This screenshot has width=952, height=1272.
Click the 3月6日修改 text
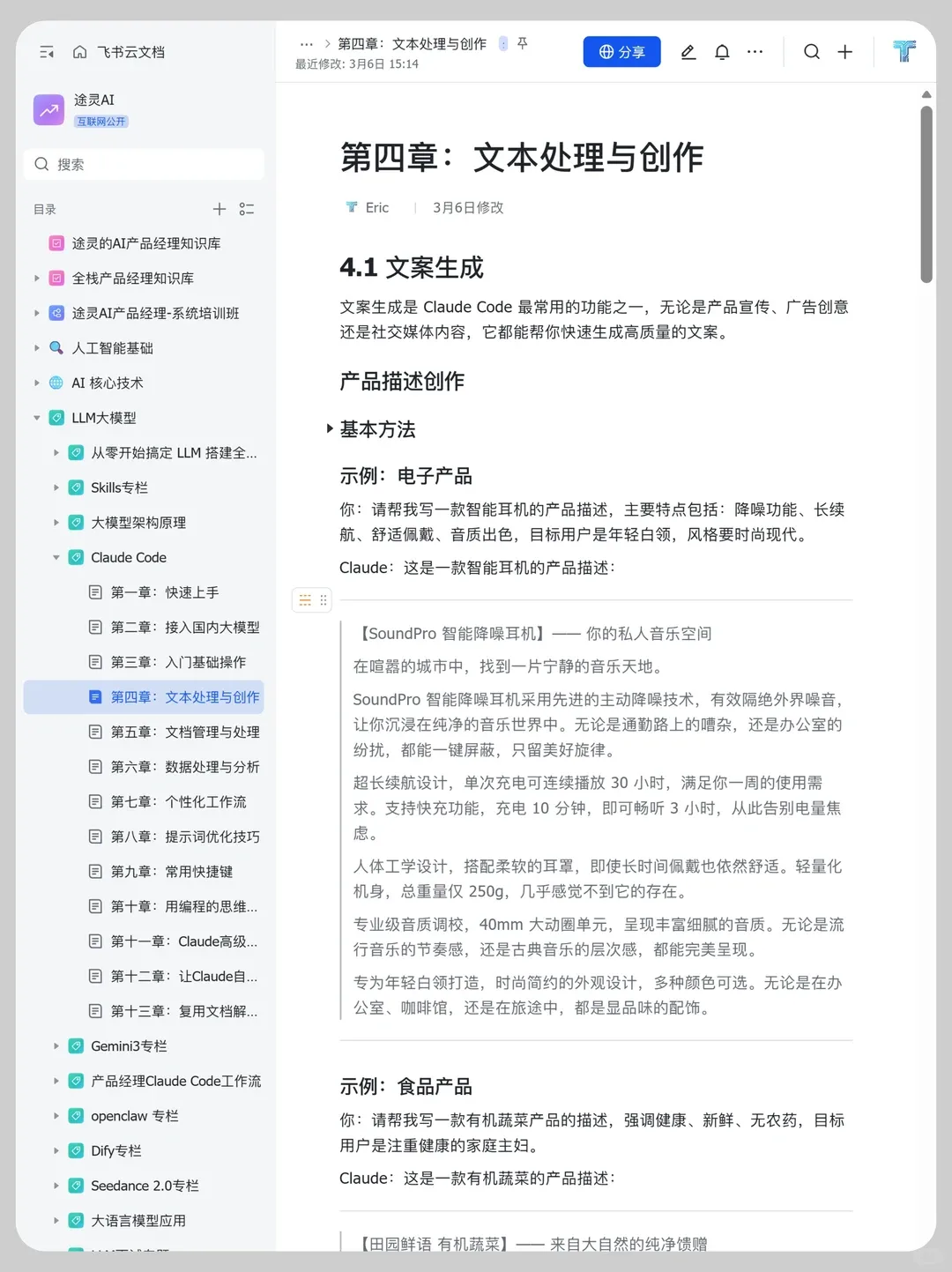[468, 207]
